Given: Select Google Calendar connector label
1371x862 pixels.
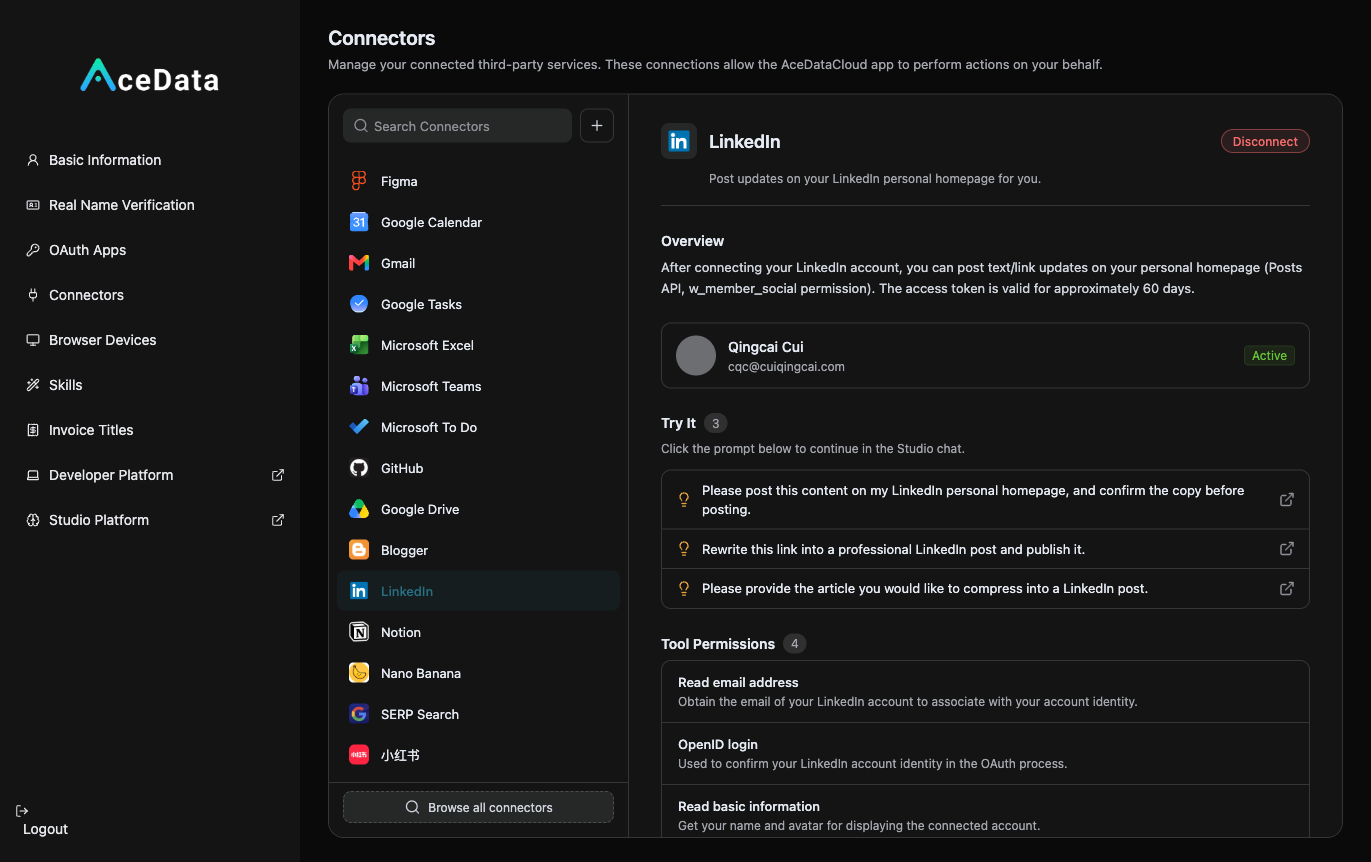Looking at the screenshot, I should tap(431, 222).
